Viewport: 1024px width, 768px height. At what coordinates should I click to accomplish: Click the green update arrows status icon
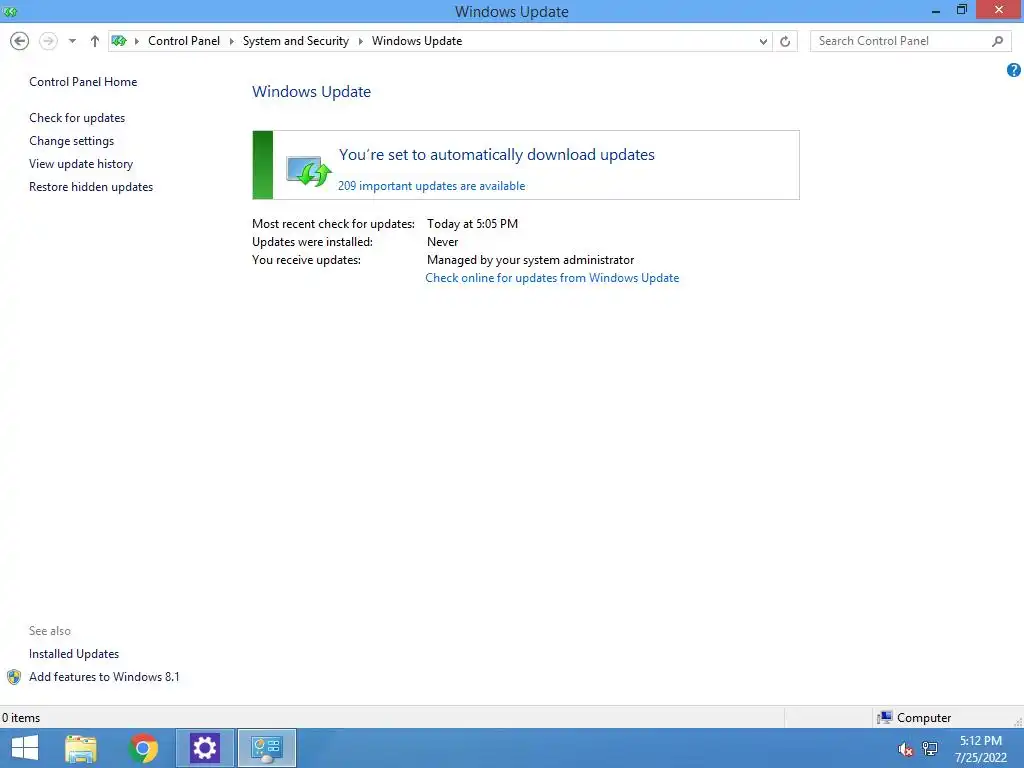309,171
